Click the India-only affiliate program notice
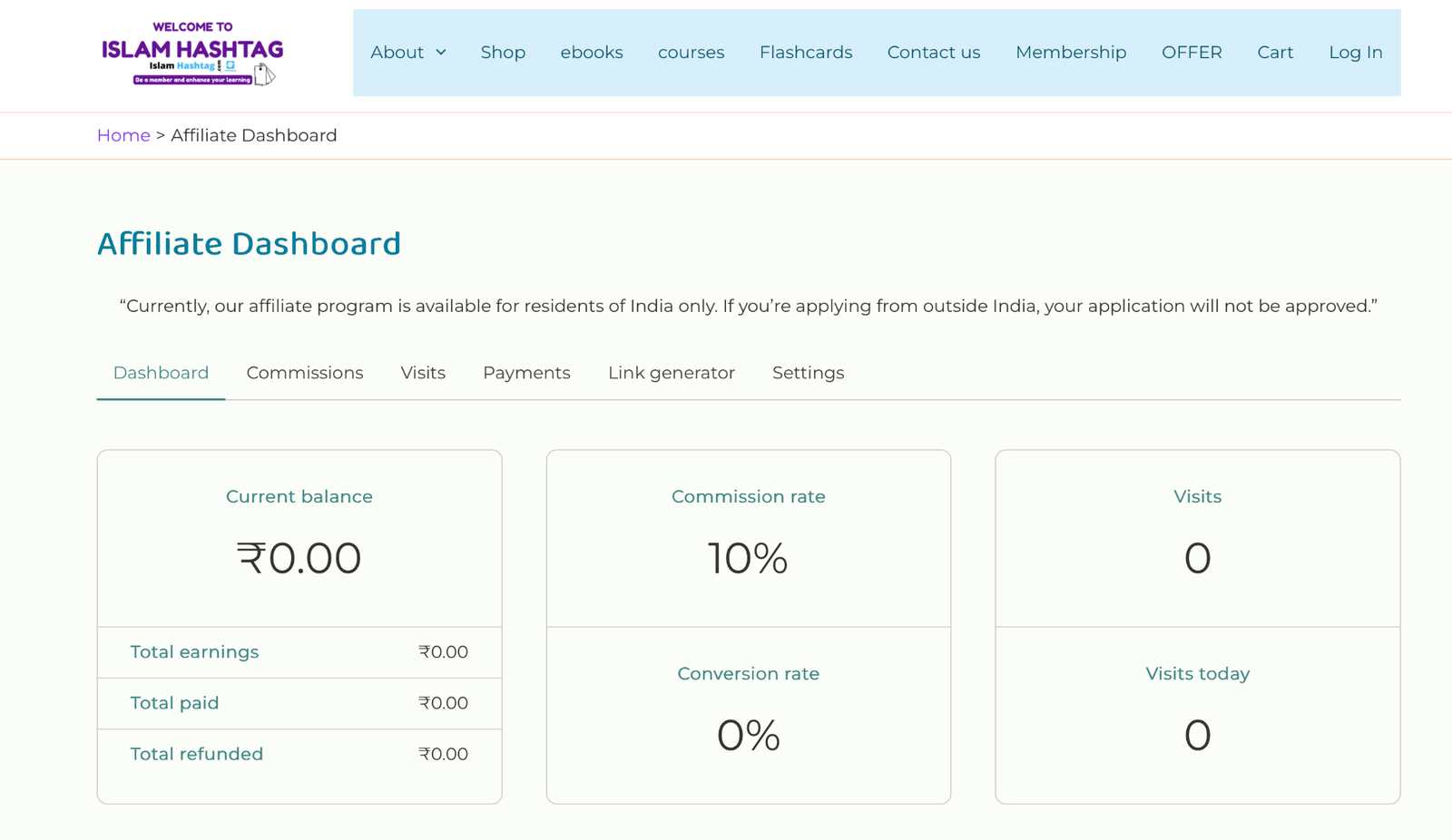The height and width of the screenshot is (840, 1452). pyautogui.click(x=749, y=306)
